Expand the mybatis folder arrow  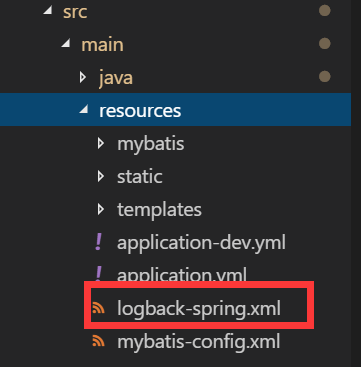coord(101,144)
